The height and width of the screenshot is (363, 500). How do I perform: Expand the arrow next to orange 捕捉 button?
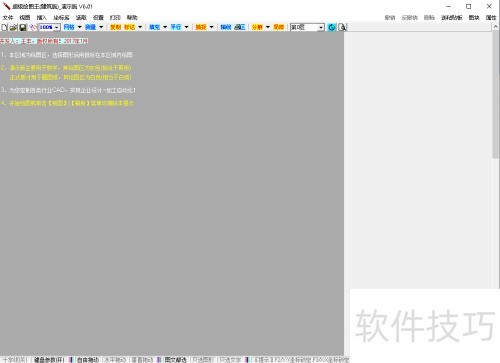211,27
